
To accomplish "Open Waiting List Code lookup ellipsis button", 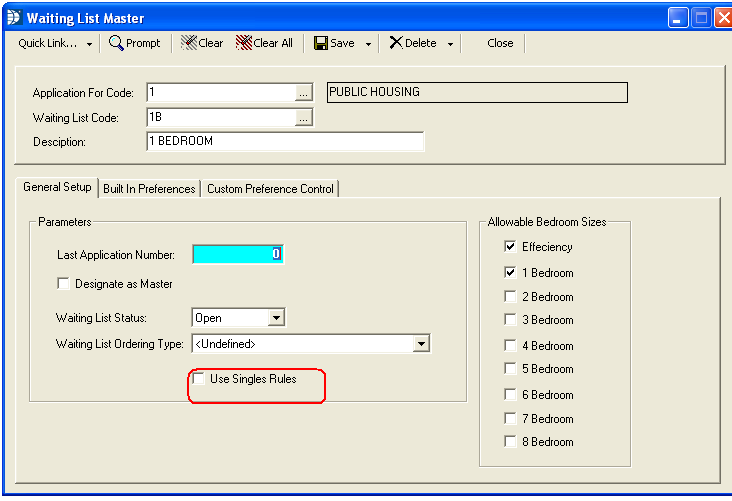I will tap(304, 118).
